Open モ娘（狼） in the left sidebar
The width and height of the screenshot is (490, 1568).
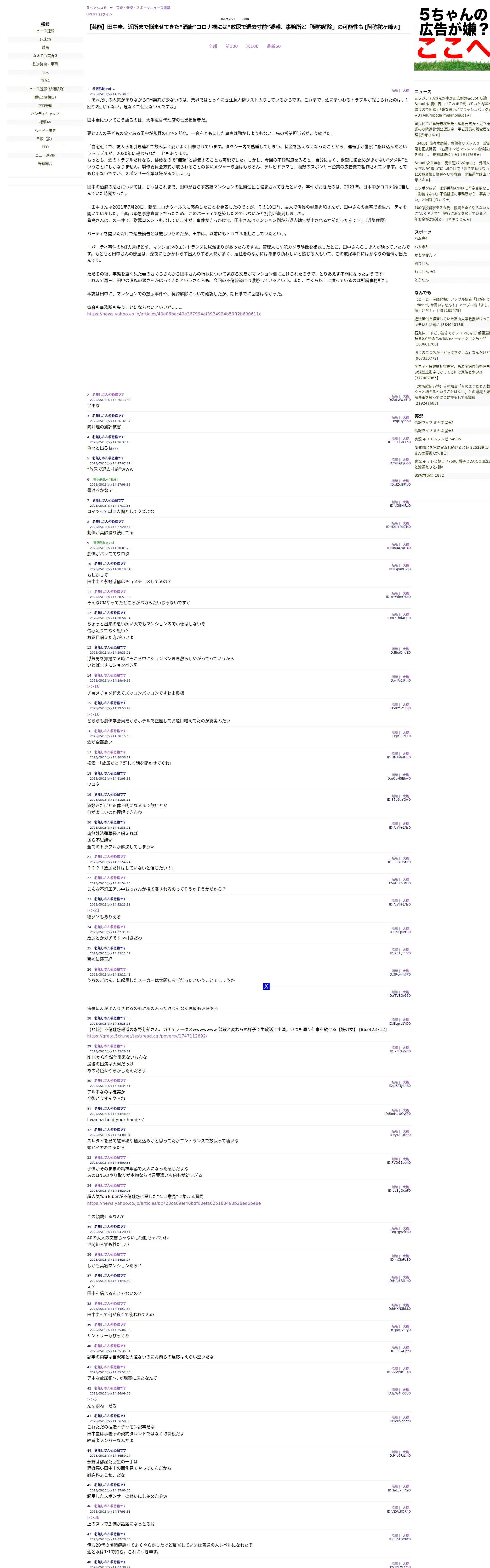tap(45, 139)
